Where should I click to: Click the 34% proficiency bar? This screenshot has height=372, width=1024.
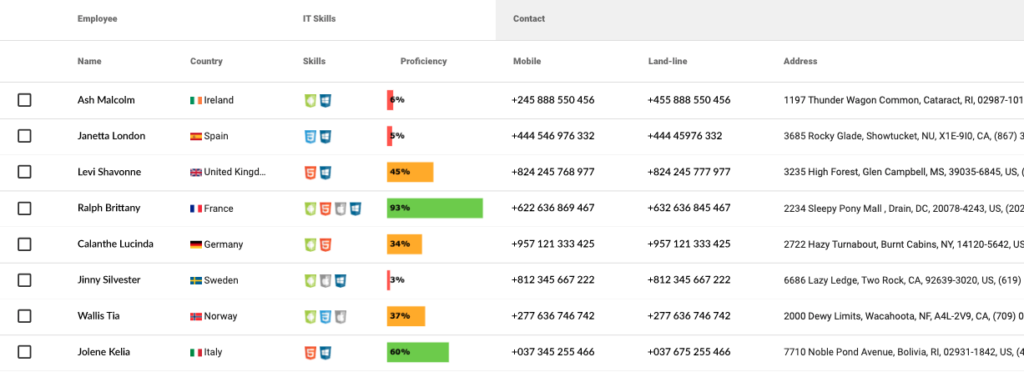pyautogui.click(x=404, y=244)
